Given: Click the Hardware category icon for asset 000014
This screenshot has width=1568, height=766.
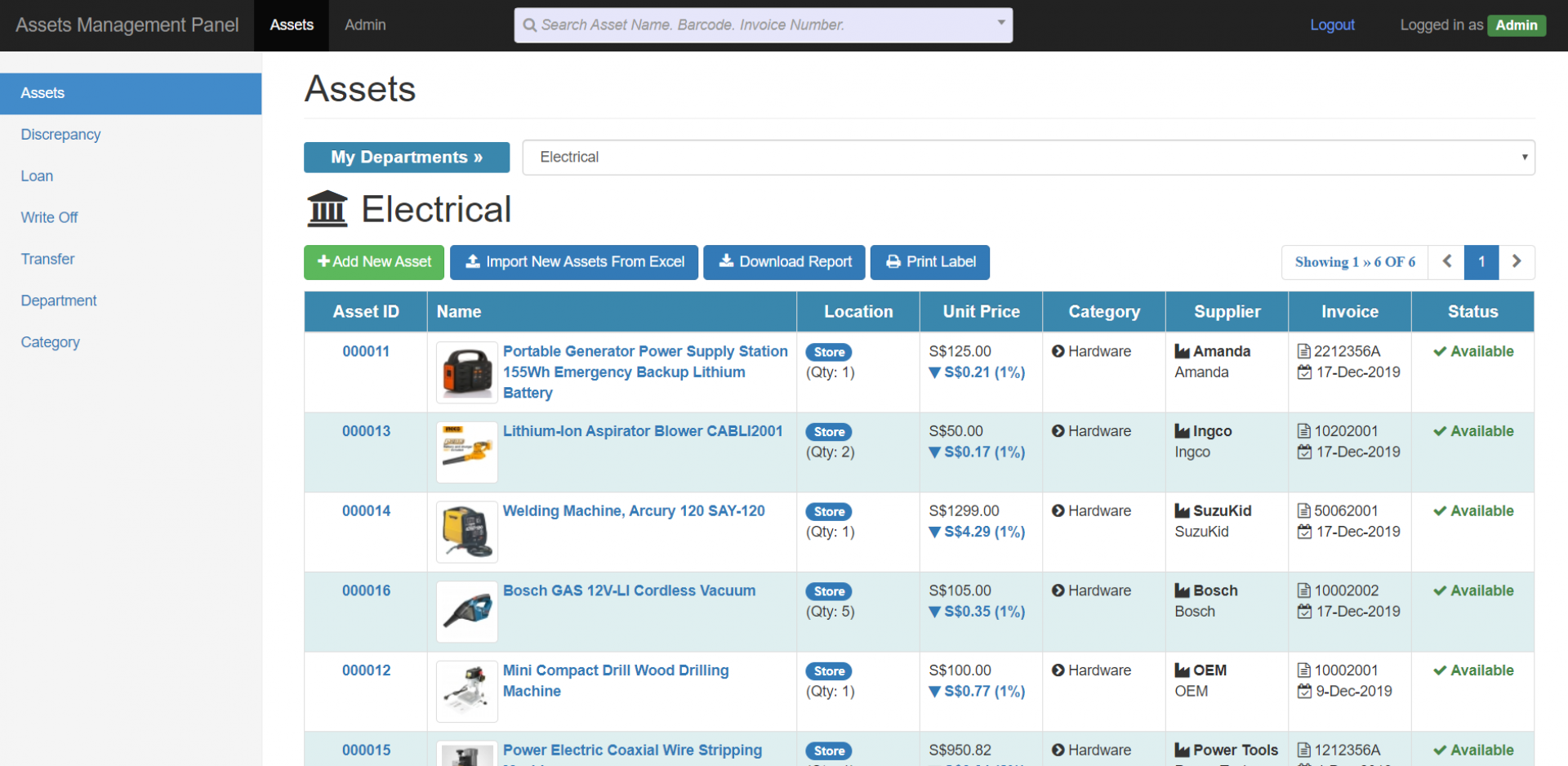Looking at the screenshot, I should (x=1058, y=510).
